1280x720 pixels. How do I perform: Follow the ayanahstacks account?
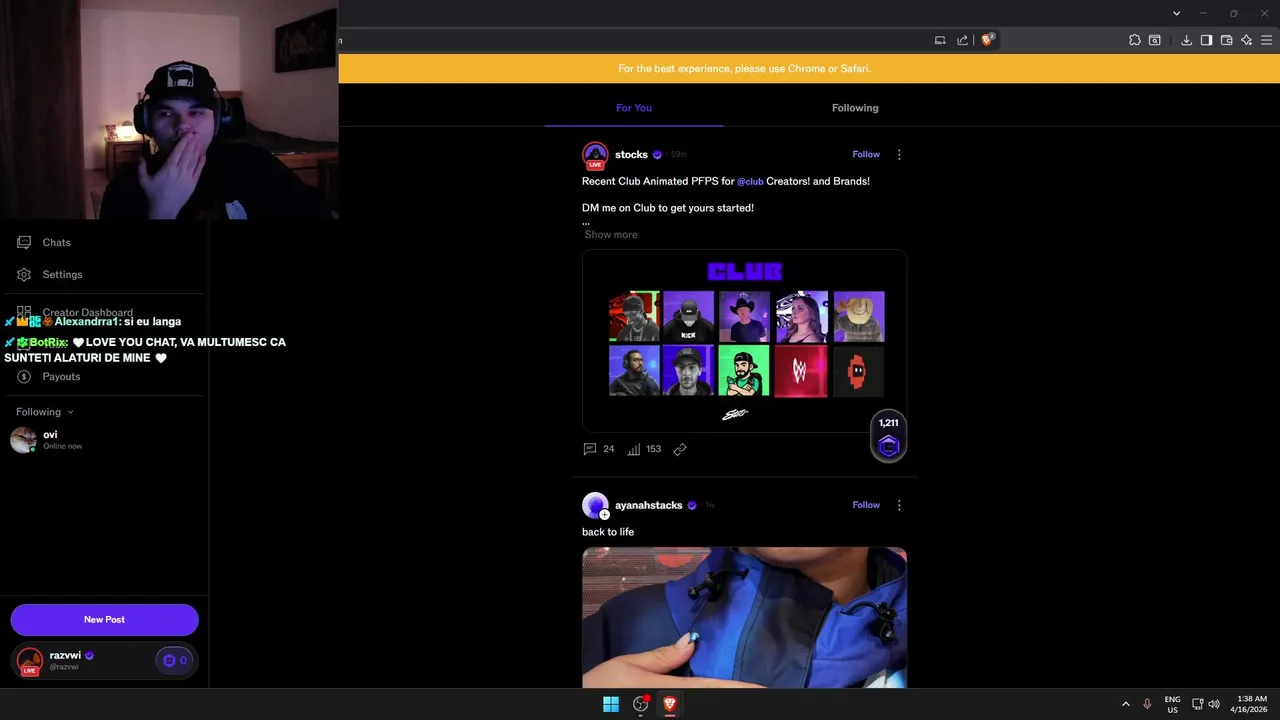click(x=866, y=505)
